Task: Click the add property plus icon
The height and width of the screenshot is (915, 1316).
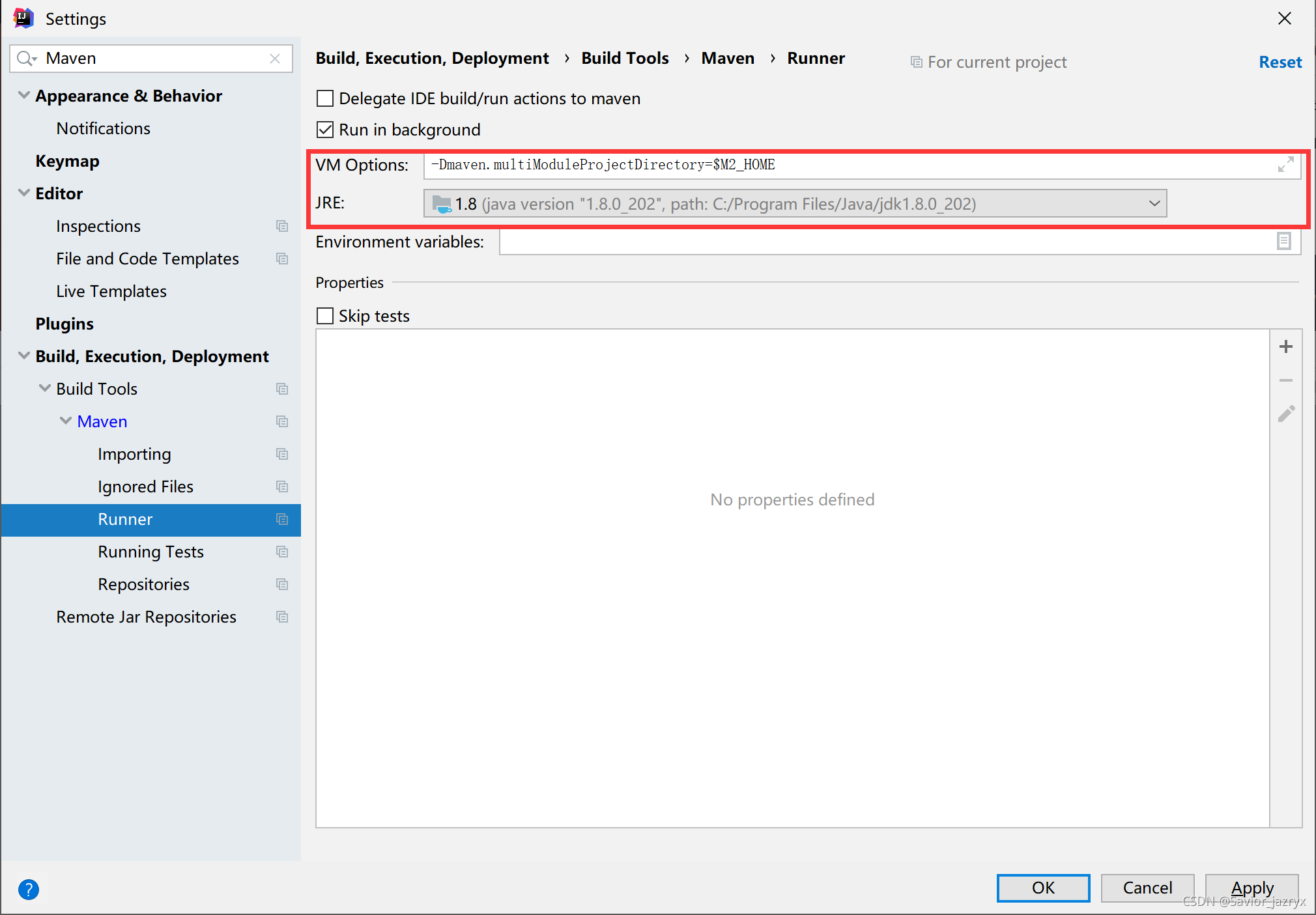Action: [x=1285, y=346]
